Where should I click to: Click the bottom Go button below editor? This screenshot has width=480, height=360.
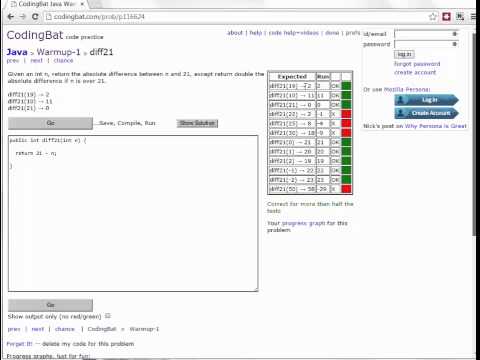(50, 305)
